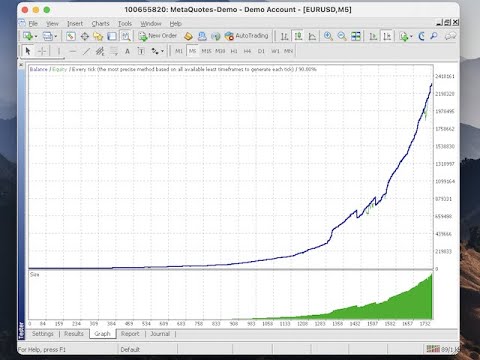The width and height of the screenshot is (480, 360).
Task: Open the Help menu
Action: (x=176, y=24)
